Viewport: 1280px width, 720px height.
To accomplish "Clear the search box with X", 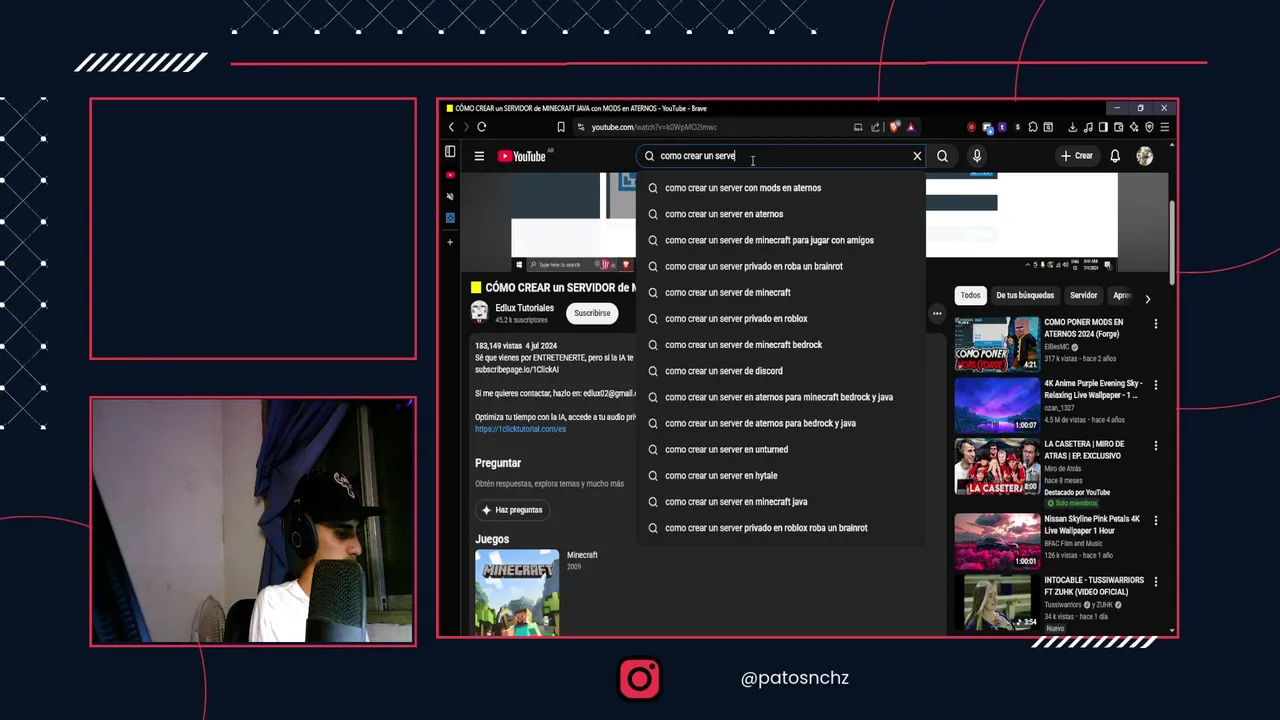I will [917, 156].
